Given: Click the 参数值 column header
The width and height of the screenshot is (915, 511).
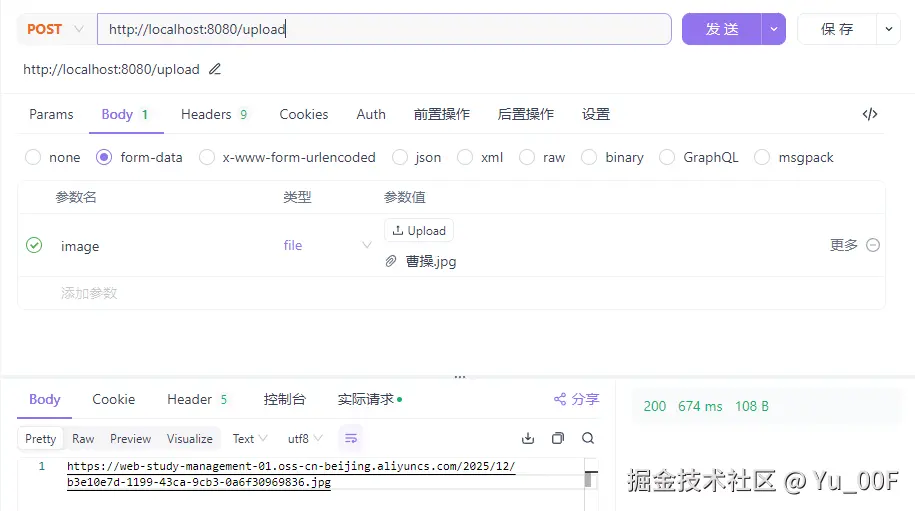Looking at the screenshot, I should pyautogui.click(x=404, y=197).
